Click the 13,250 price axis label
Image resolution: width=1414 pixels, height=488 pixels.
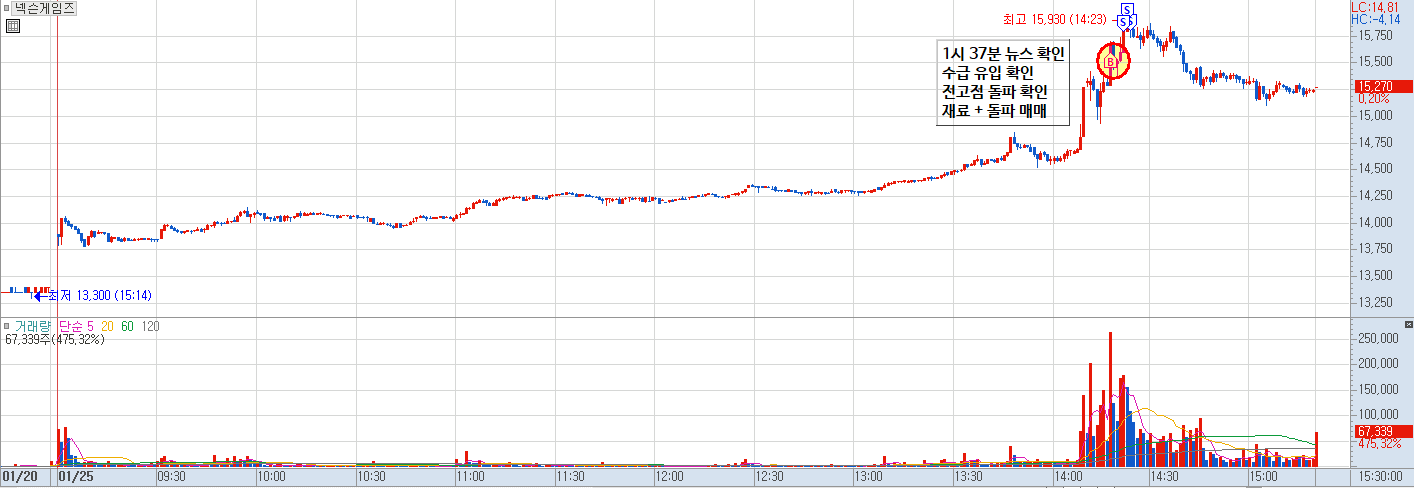(1375, 302)
